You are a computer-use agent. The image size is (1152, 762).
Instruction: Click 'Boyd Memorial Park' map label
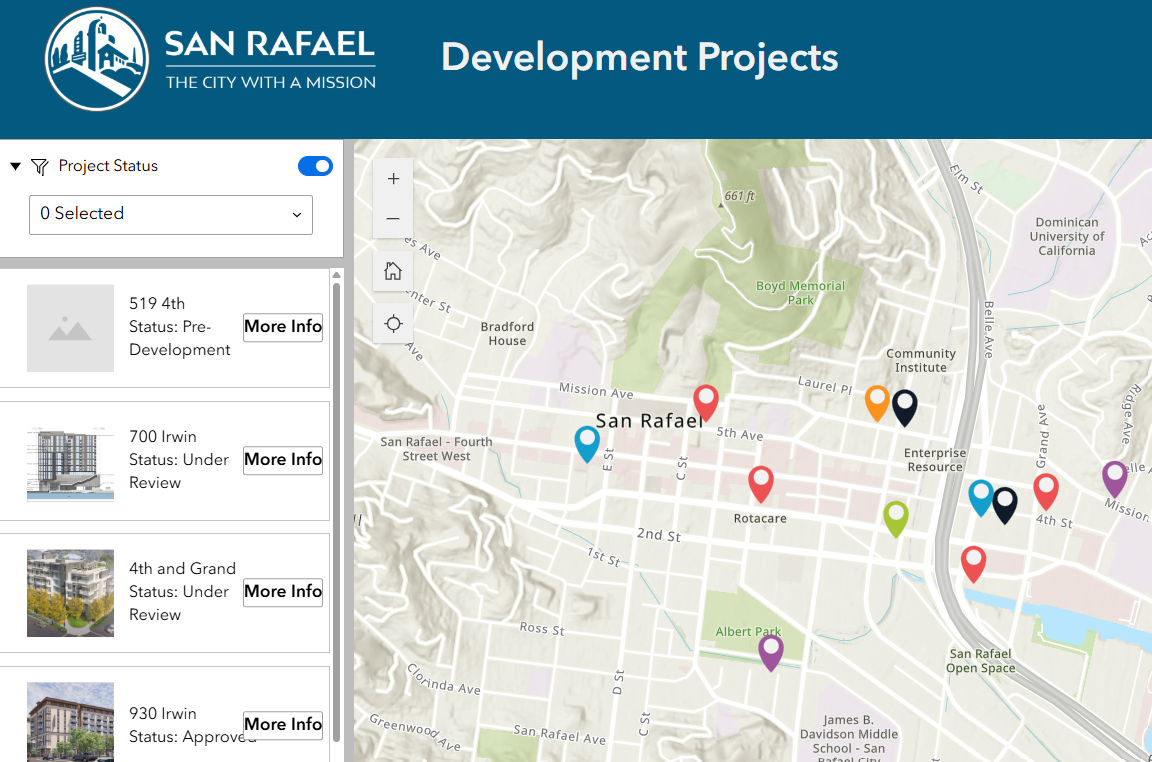(x=801, y=292)
